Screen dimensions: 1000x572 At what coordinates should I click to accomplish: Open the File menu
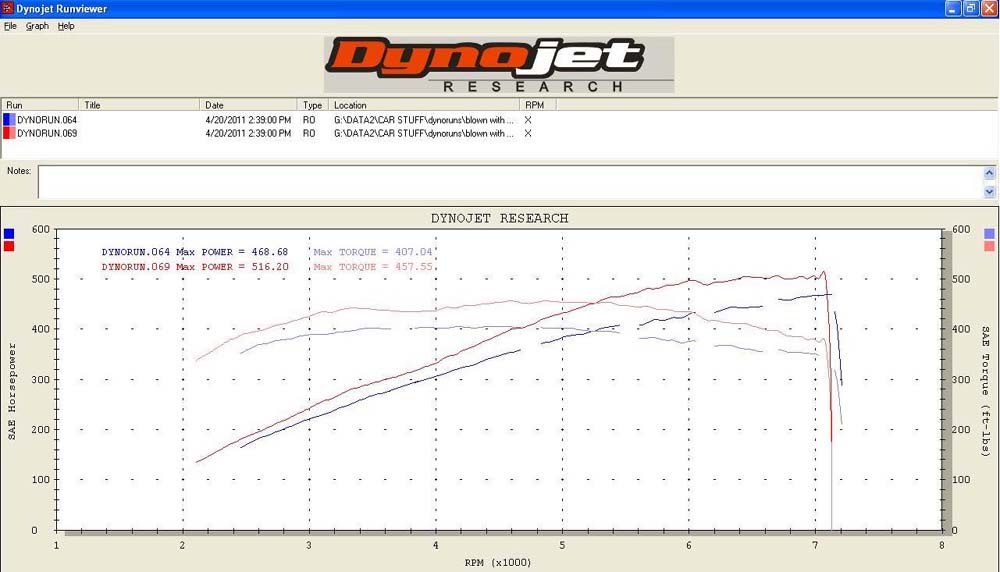[x=10, y=26]
